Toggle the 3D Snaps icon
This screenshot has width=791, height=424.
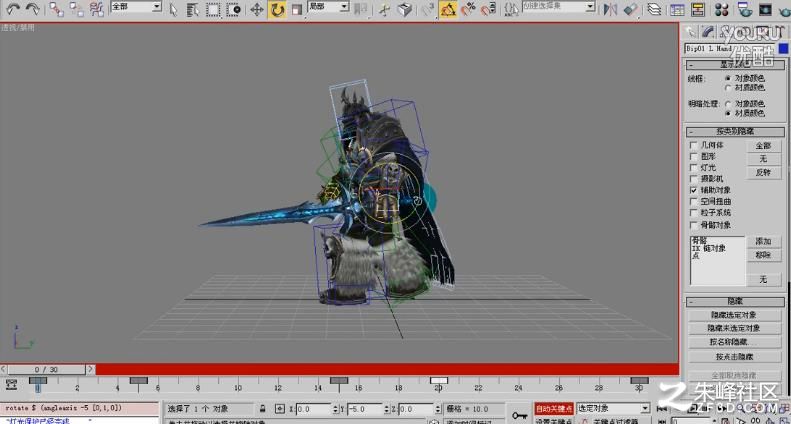pos(428,9)
